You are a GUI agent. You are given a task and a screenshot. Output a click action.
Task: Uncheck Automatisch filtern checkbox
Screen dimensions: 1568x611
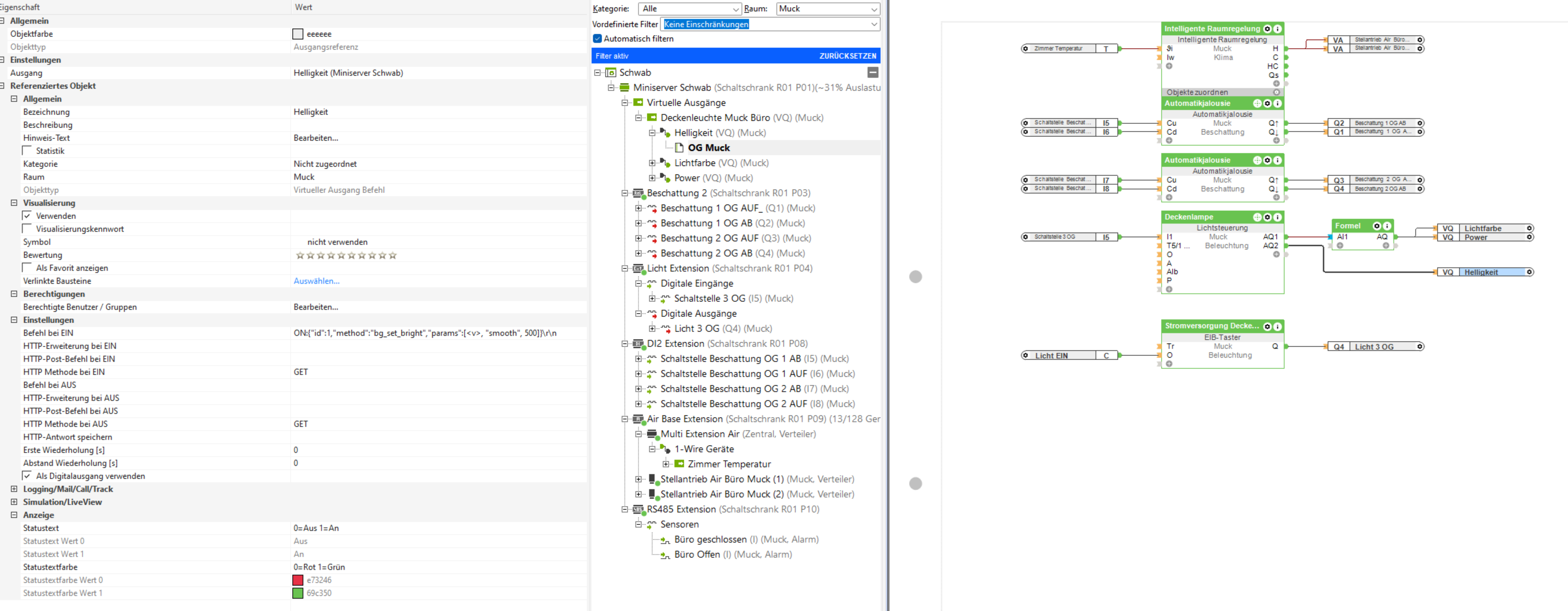pos(597,38)
